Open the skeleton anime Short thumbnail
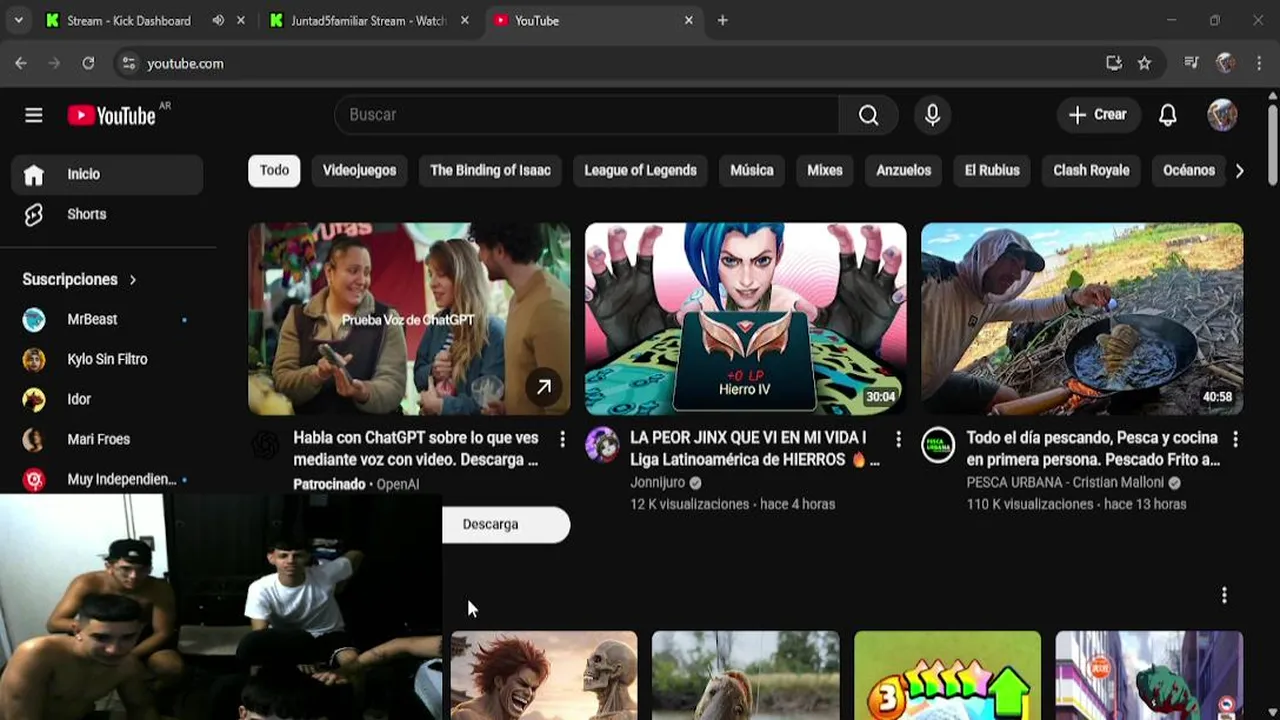This screenshot has width=1280, height=720. click(543, 675)
